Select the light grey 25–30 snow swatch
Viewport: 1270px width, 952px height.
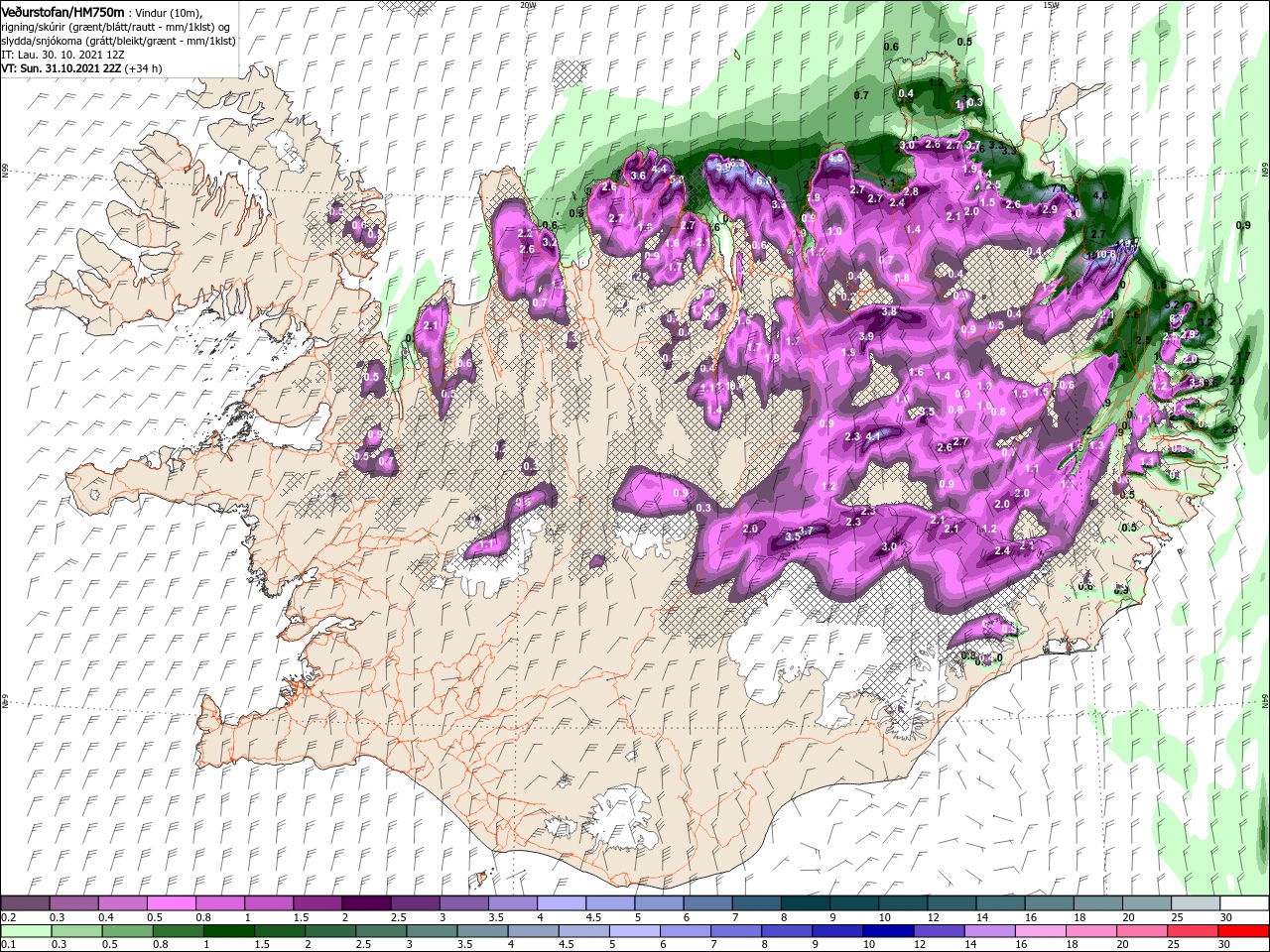(1195, 903)
